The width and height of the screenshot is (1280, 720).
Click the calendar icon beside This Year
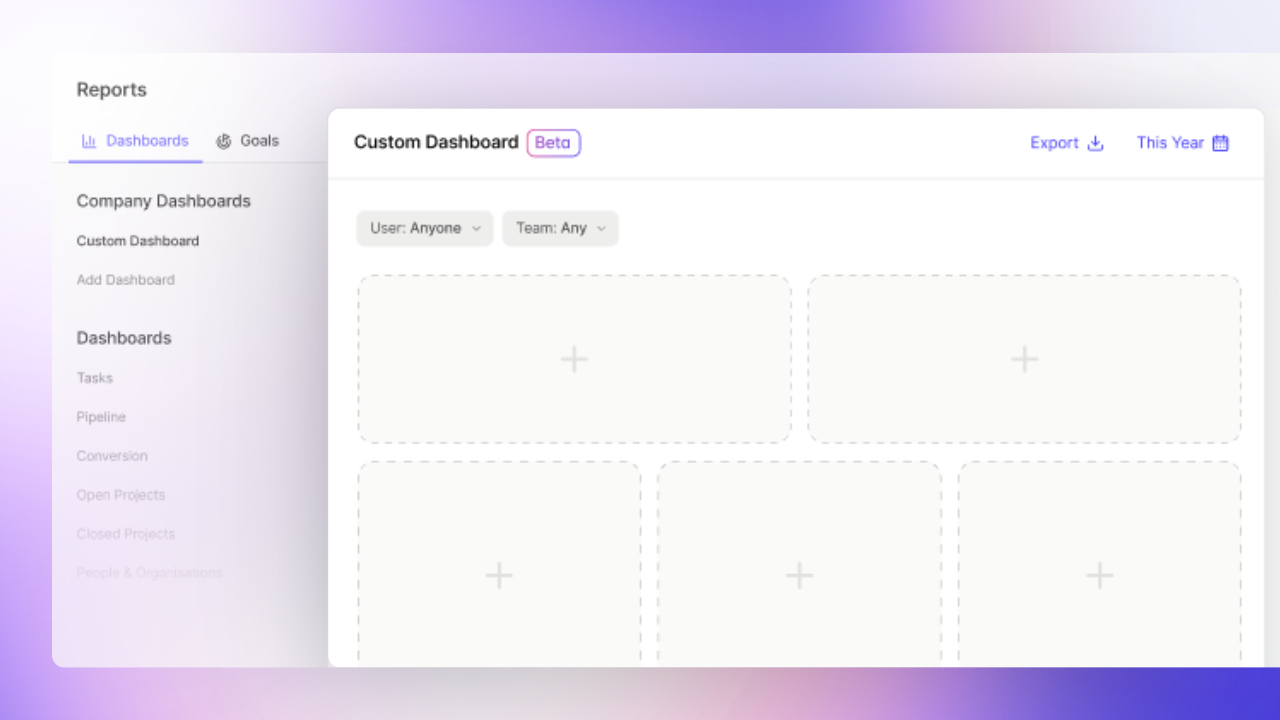pyautogui.click(x=1220, y=143)
